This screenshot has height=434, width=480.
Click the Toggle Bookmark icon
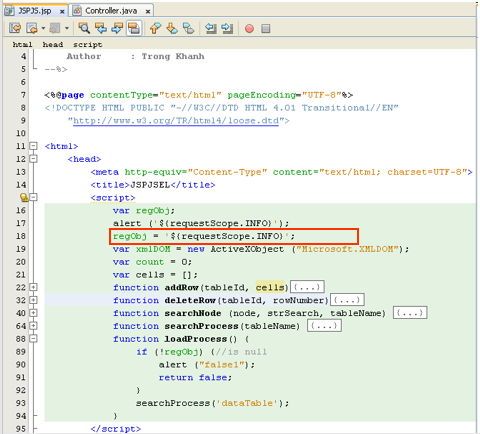pyautogui.click(x=189, y=28)
